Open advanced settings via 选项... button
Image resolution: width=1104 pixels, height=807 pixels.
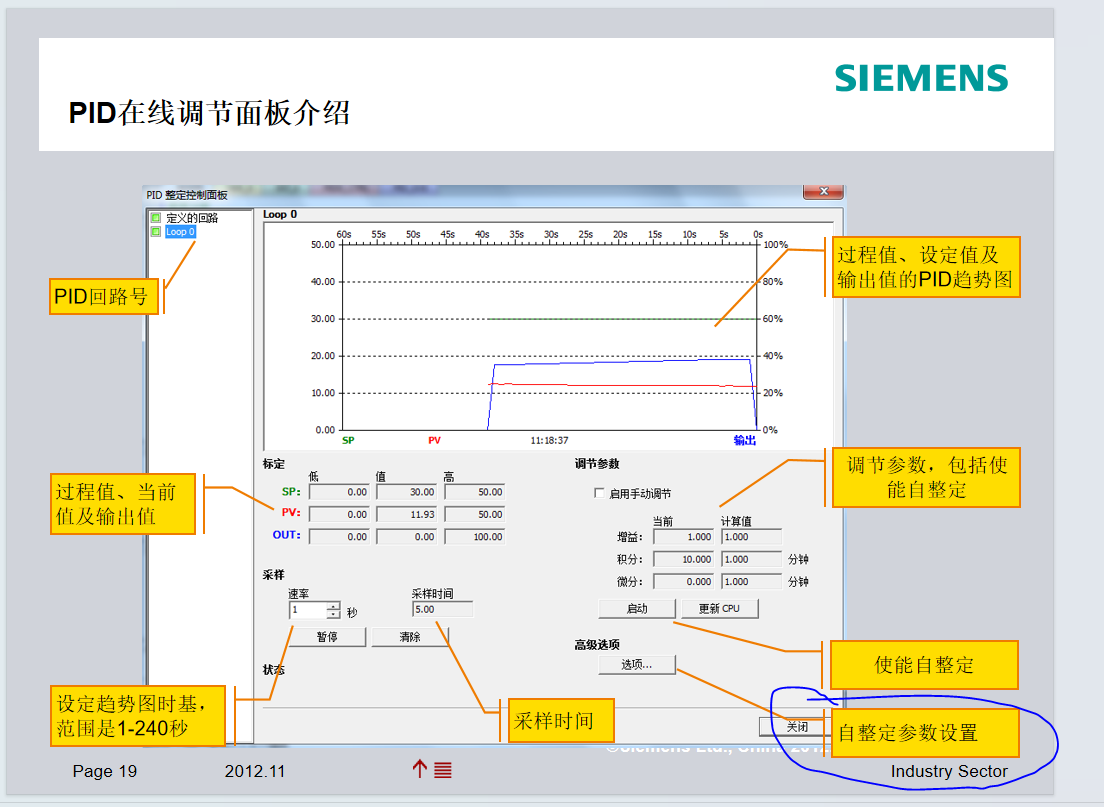(637, 664)
